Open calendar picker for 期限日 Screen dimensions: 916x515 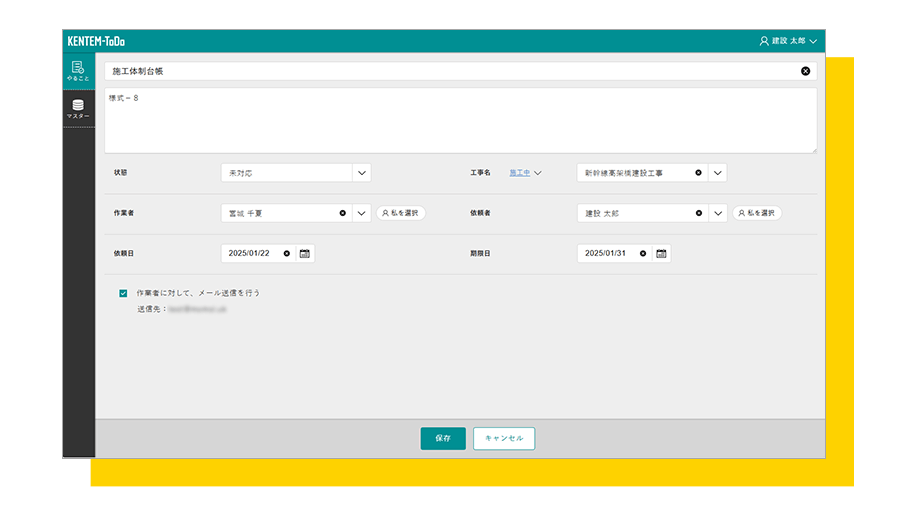[x=661, y=254]
